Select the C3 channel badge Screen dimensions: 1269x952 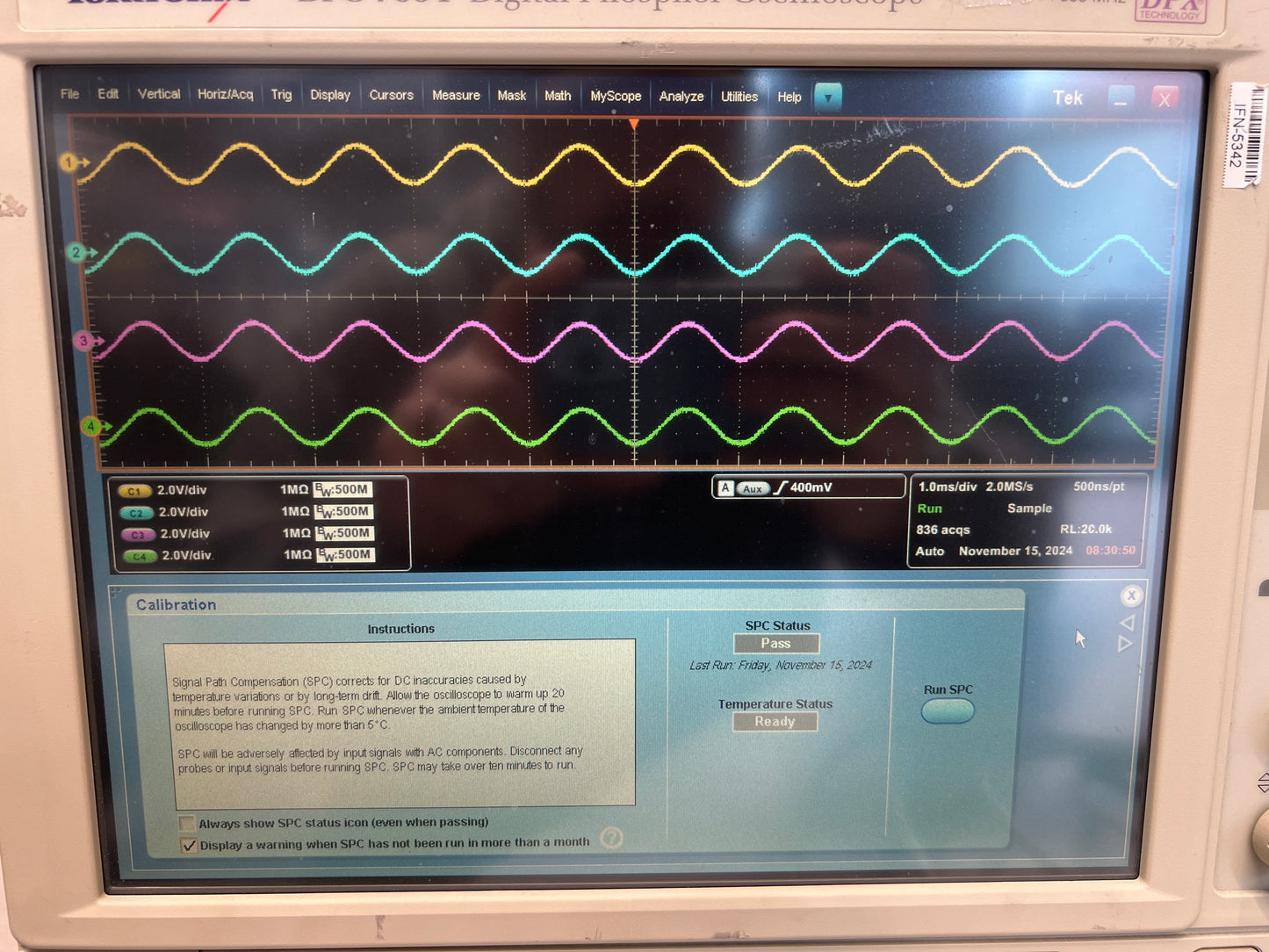click(138, 535)
